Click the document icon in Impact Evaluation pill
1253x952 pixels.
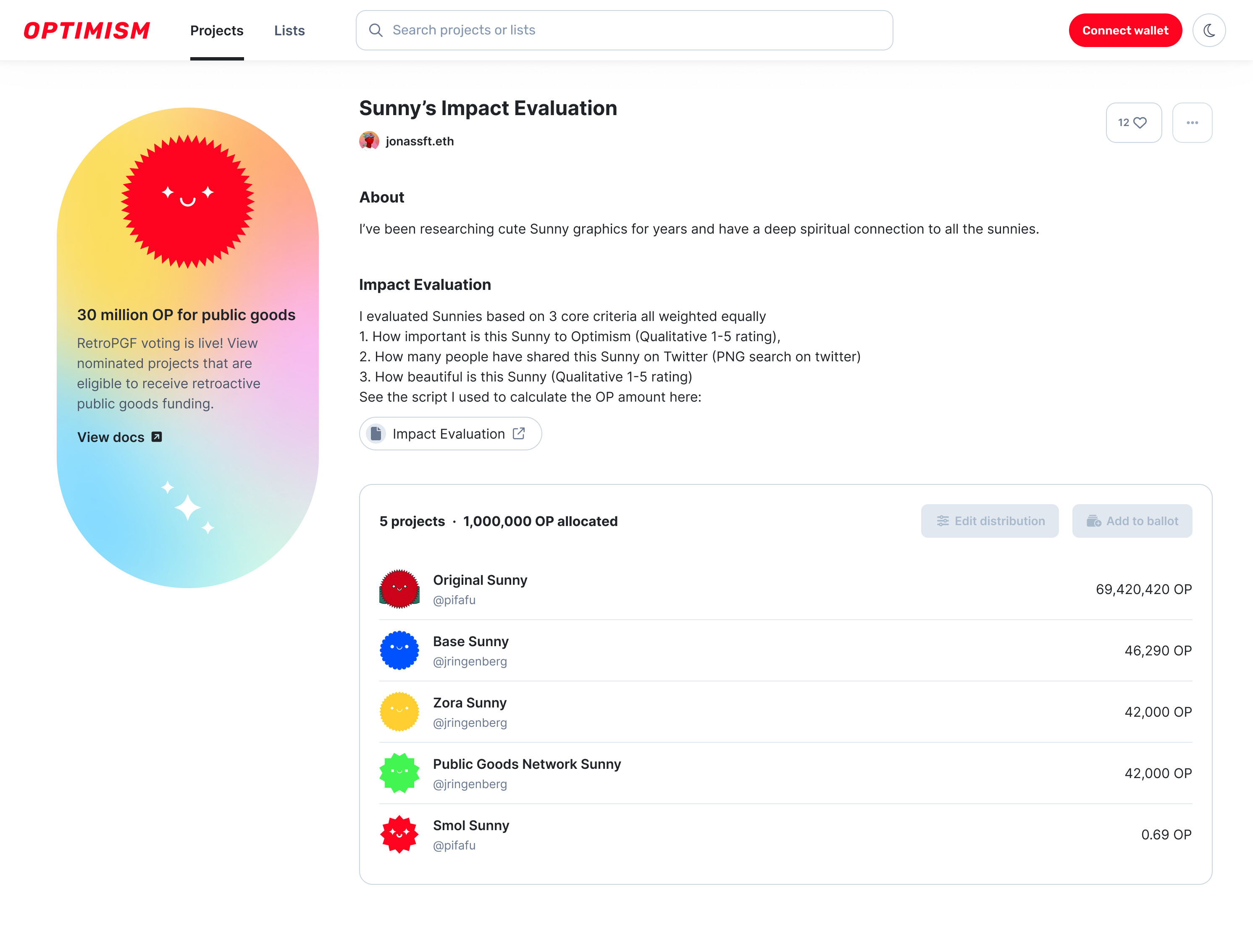(376, 434)
